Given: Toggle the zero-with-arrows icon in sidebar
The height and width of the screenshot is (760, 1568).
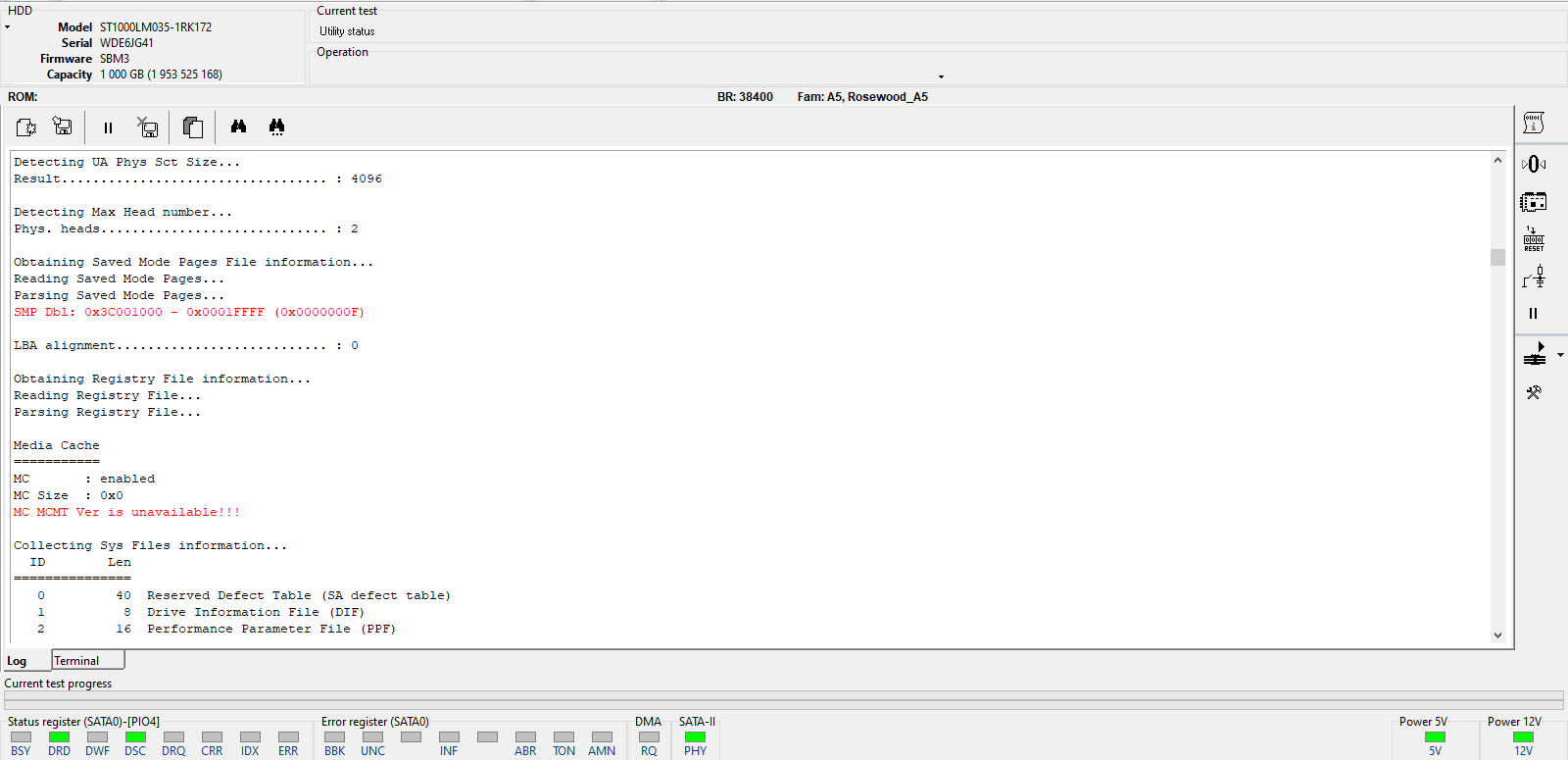Looking at the screenshot, I should click(x=1534, y=165).
